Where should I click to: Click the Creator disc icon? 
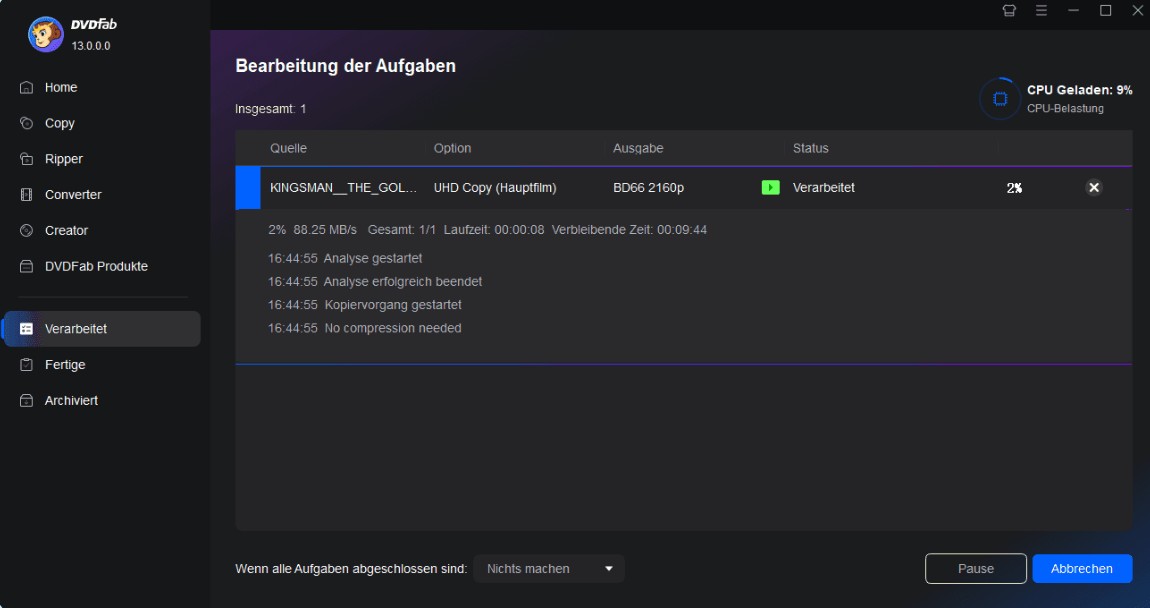(x=26, y=230)
